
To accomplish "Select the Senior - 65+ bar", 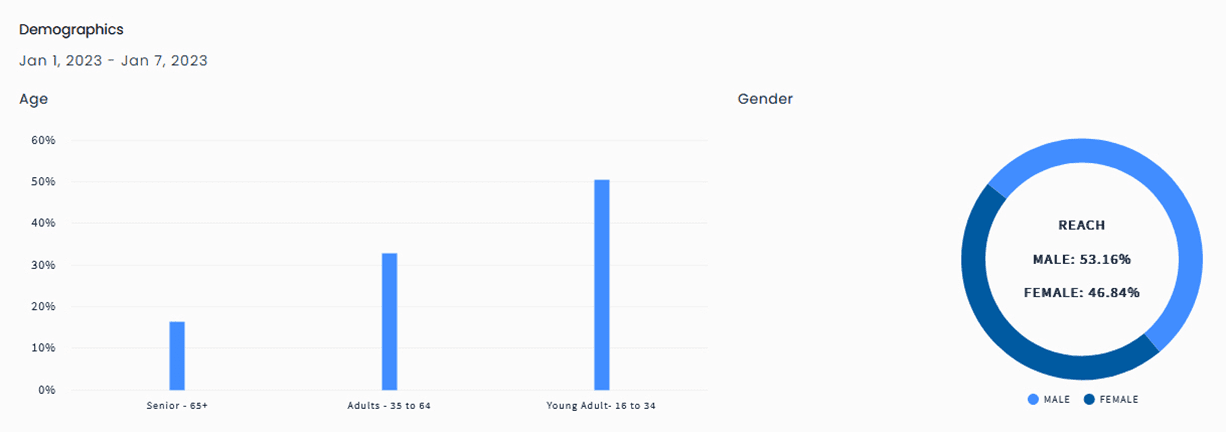I will click(177, 355).
